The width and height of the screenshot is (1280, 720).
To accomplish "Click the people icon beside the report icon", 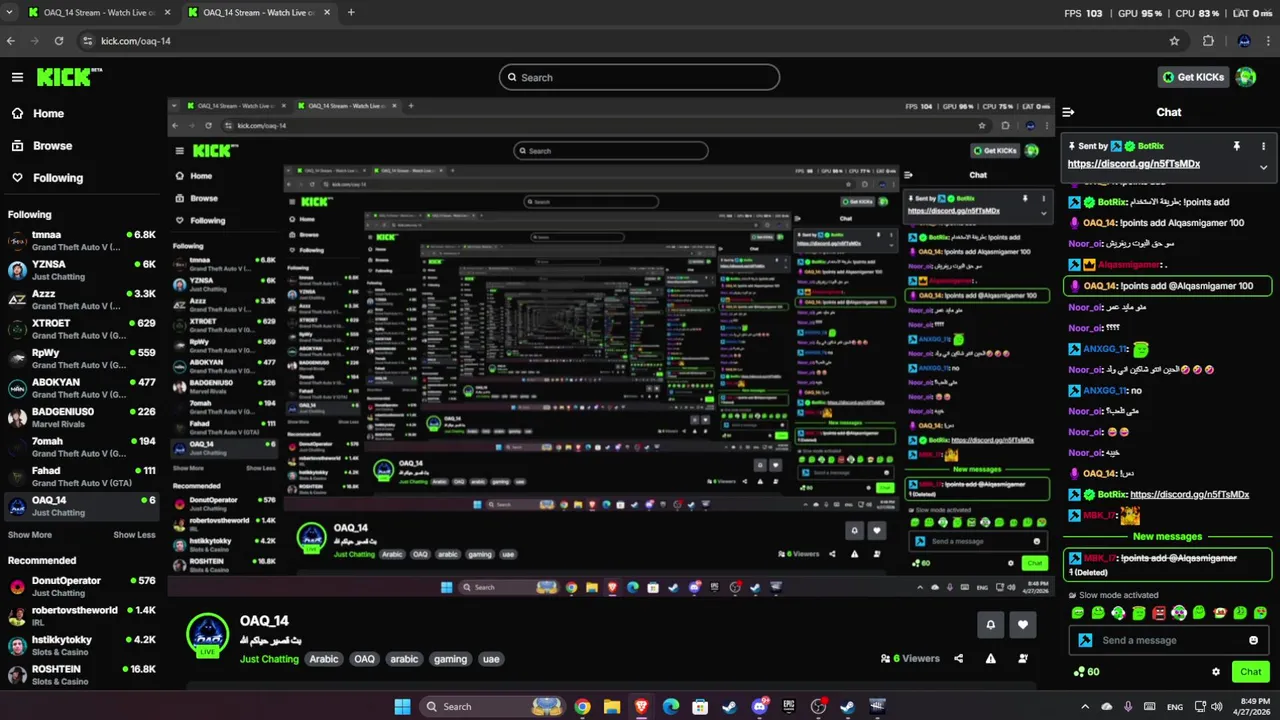I will click(x=1022, y=658).
